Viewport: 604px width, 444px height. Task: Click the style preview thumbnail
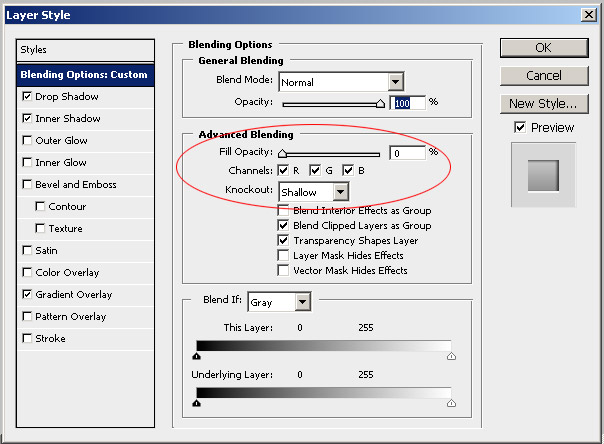[543, 175]
